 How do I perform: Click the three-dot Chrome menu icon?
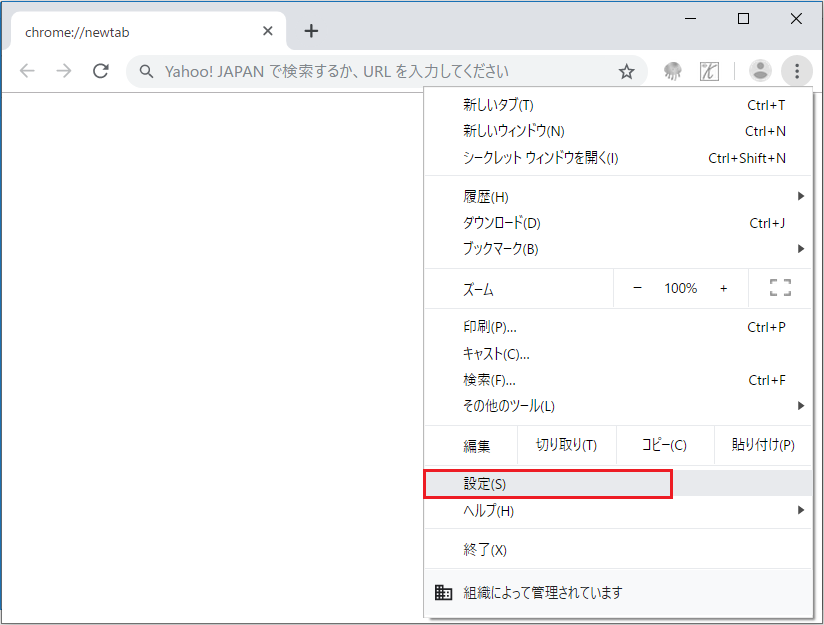[x=797, y=70]
